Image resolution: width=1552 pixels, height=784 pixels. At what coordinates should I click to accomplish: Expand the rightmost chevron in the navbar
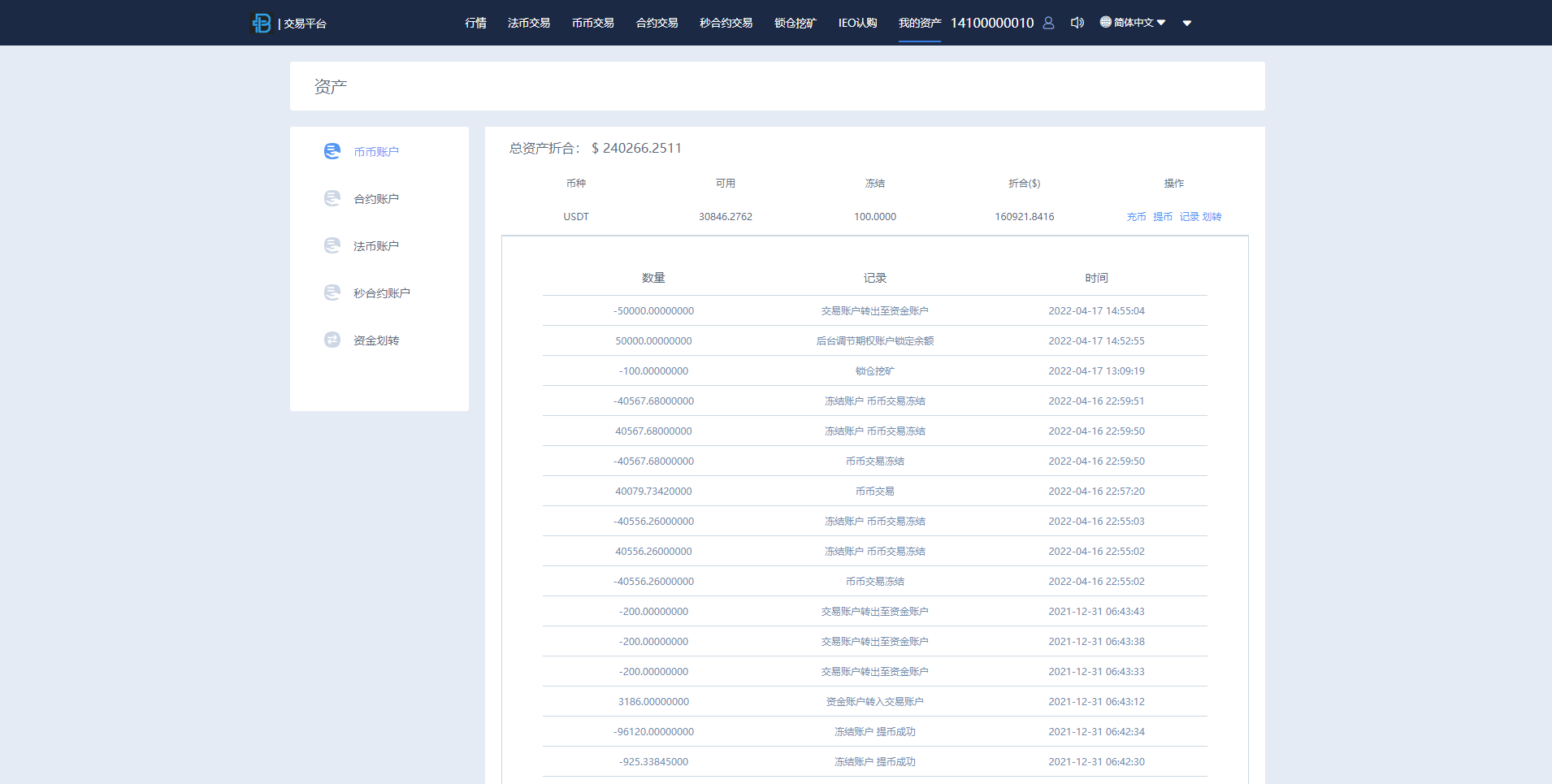(x=1187, y=23)
